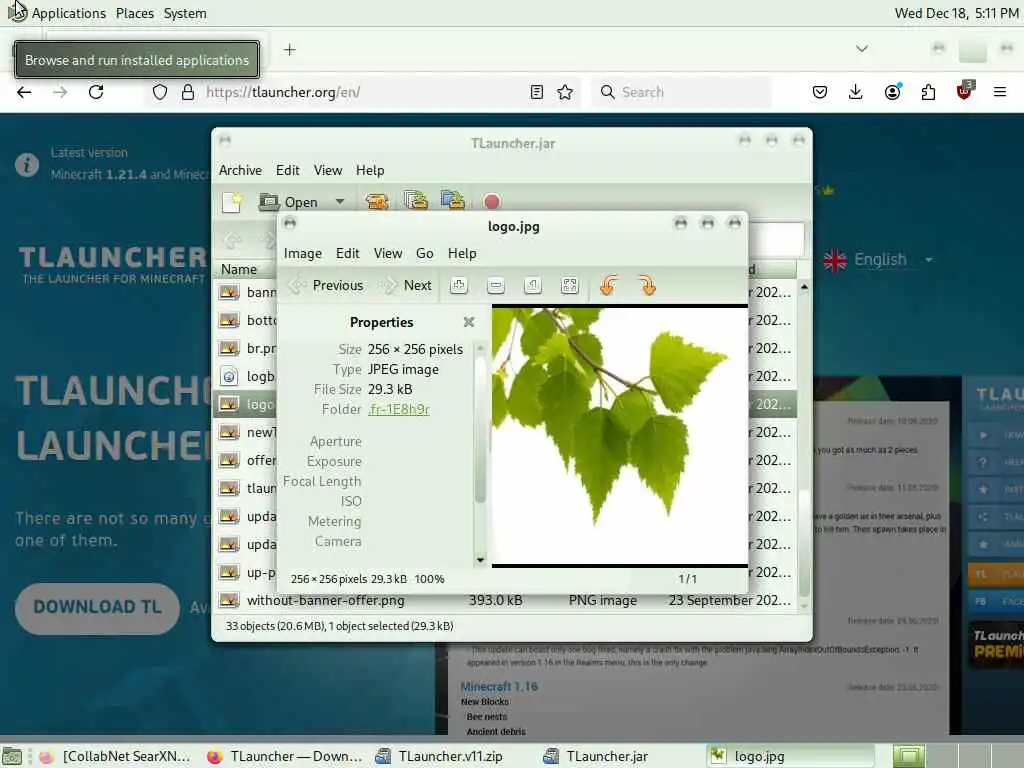The image size is (1024, 768).
Task: Show image at normal size icon
Action: tap(533, 285)
